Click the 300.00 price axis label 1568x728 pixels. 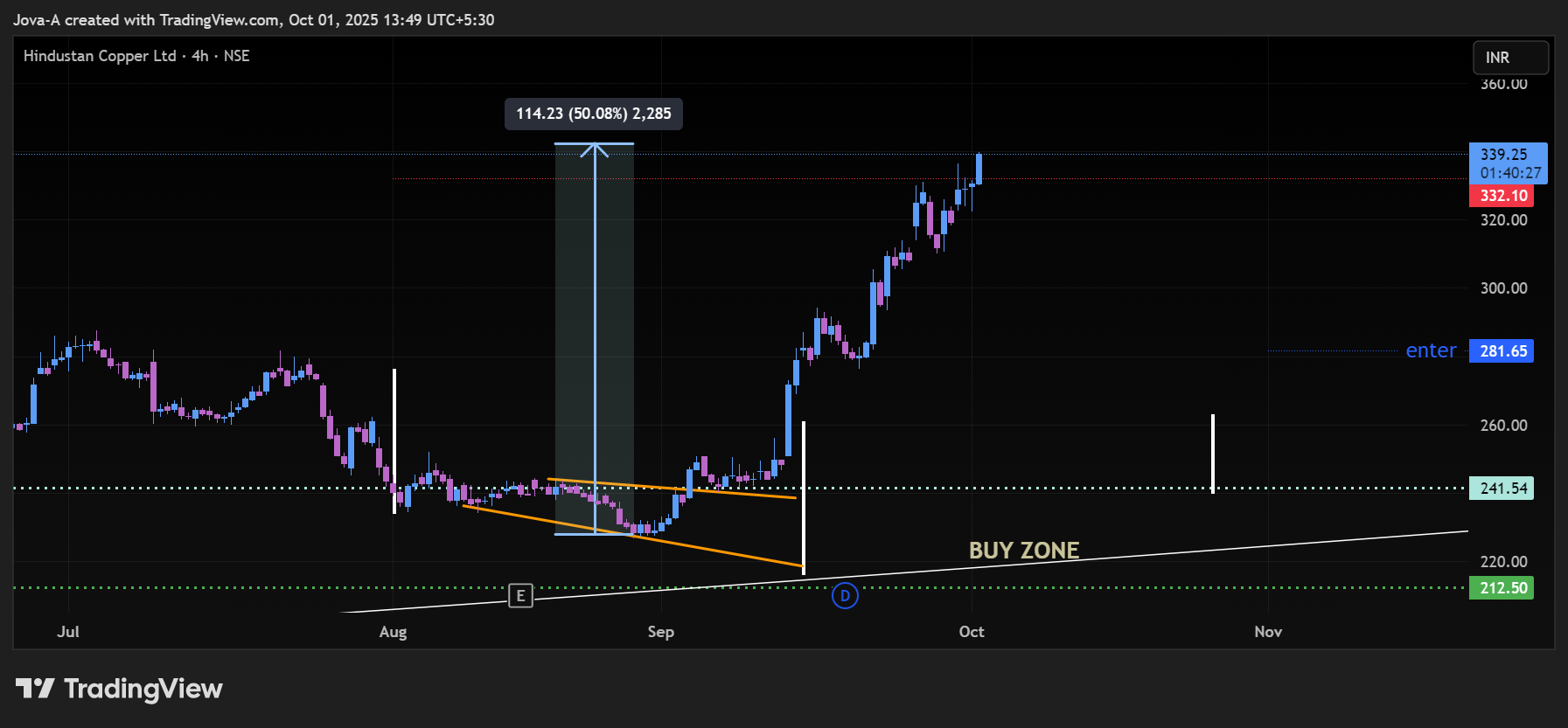pos(1503,288)
